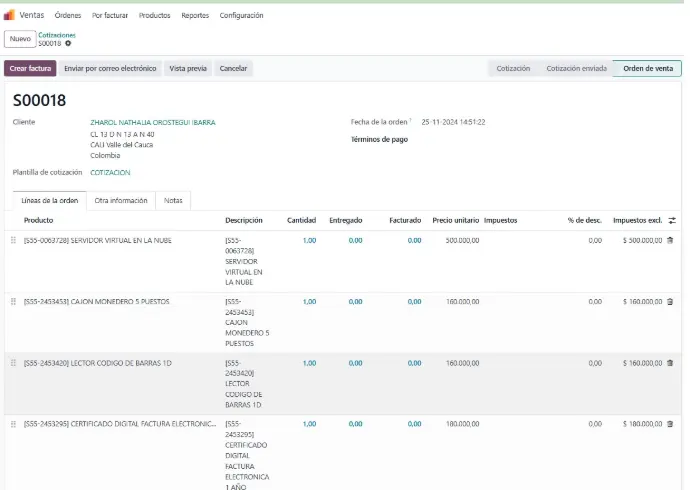The width and height of the screenshot is (690, 490).
Task: Switch to Líneas de la orden tab
Action: tap(50, 201)
